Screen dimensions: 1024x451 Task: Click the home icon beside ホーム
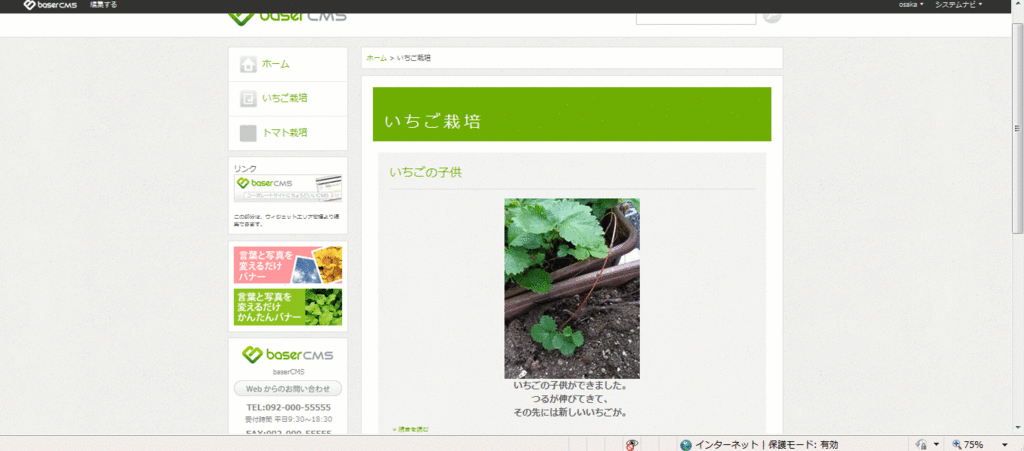point(248,64)
